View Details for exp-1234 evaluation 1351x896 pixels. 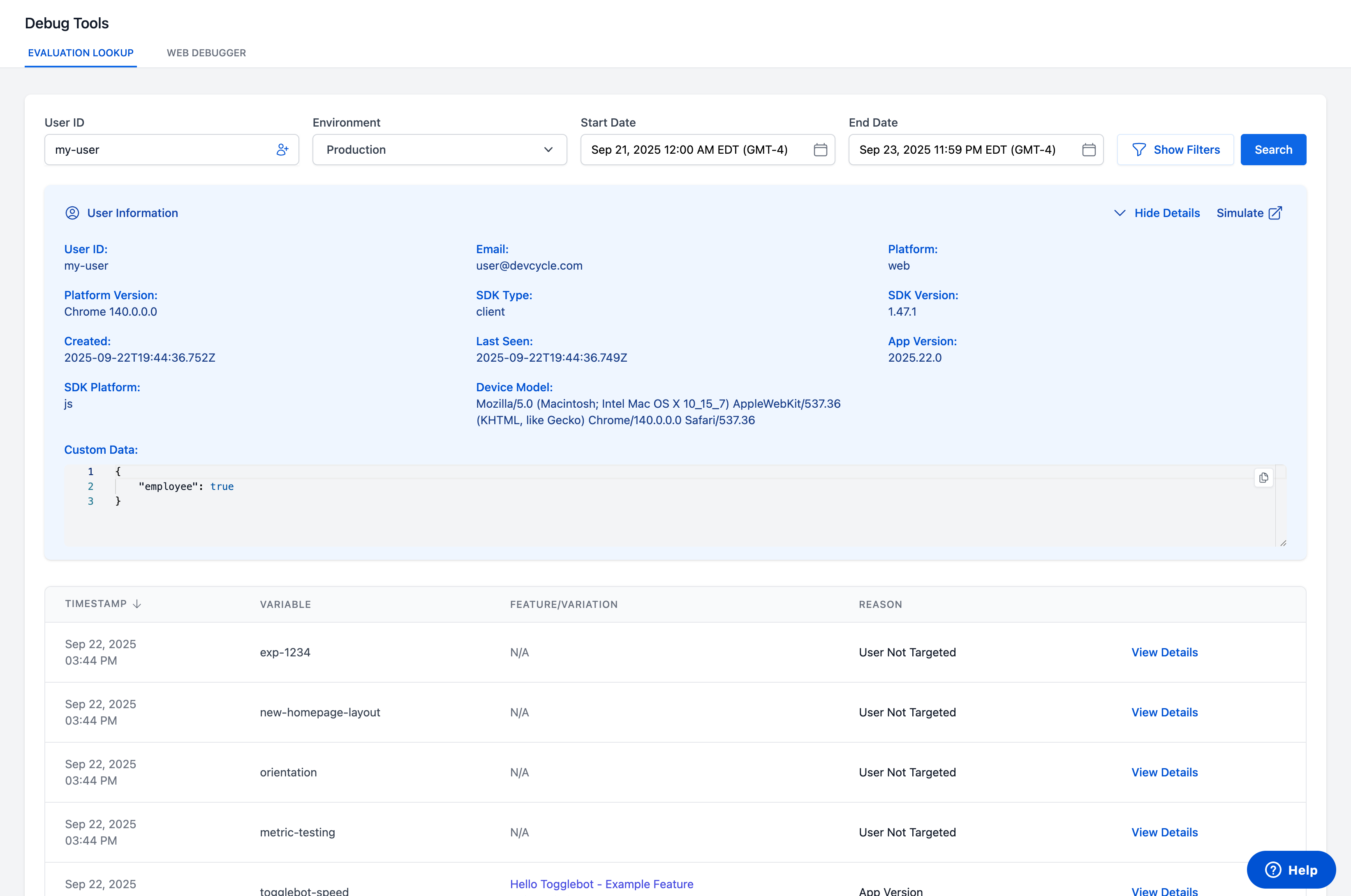(x=1164, y=652)
